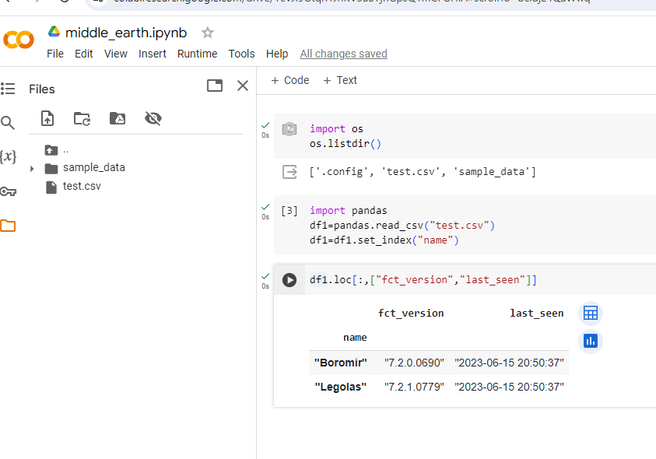
Task: Open the Insert menu
Action: pos(152,54)
